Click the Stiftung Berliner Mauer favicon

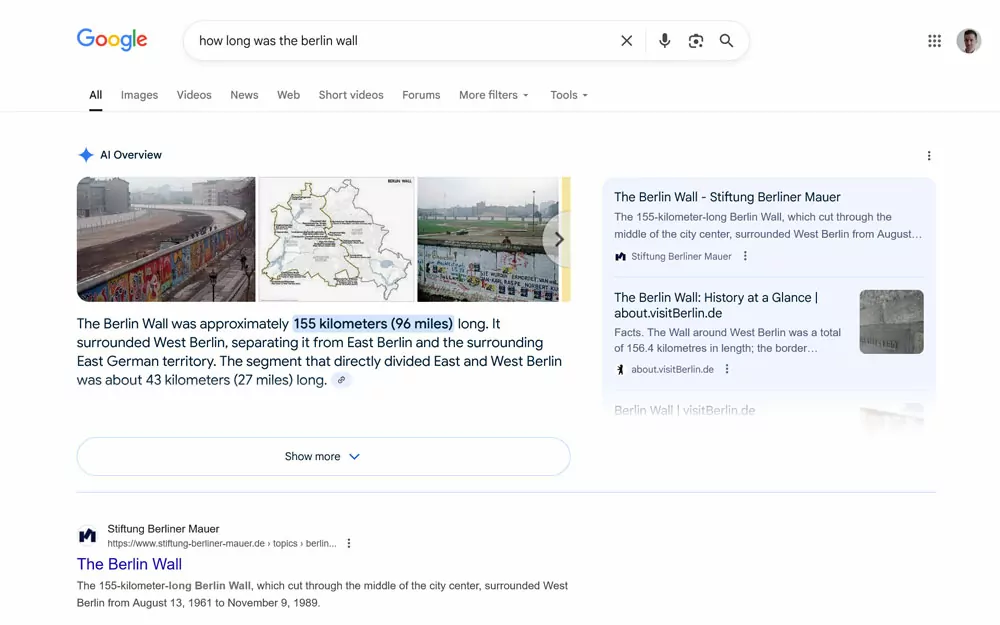(620, 256)
